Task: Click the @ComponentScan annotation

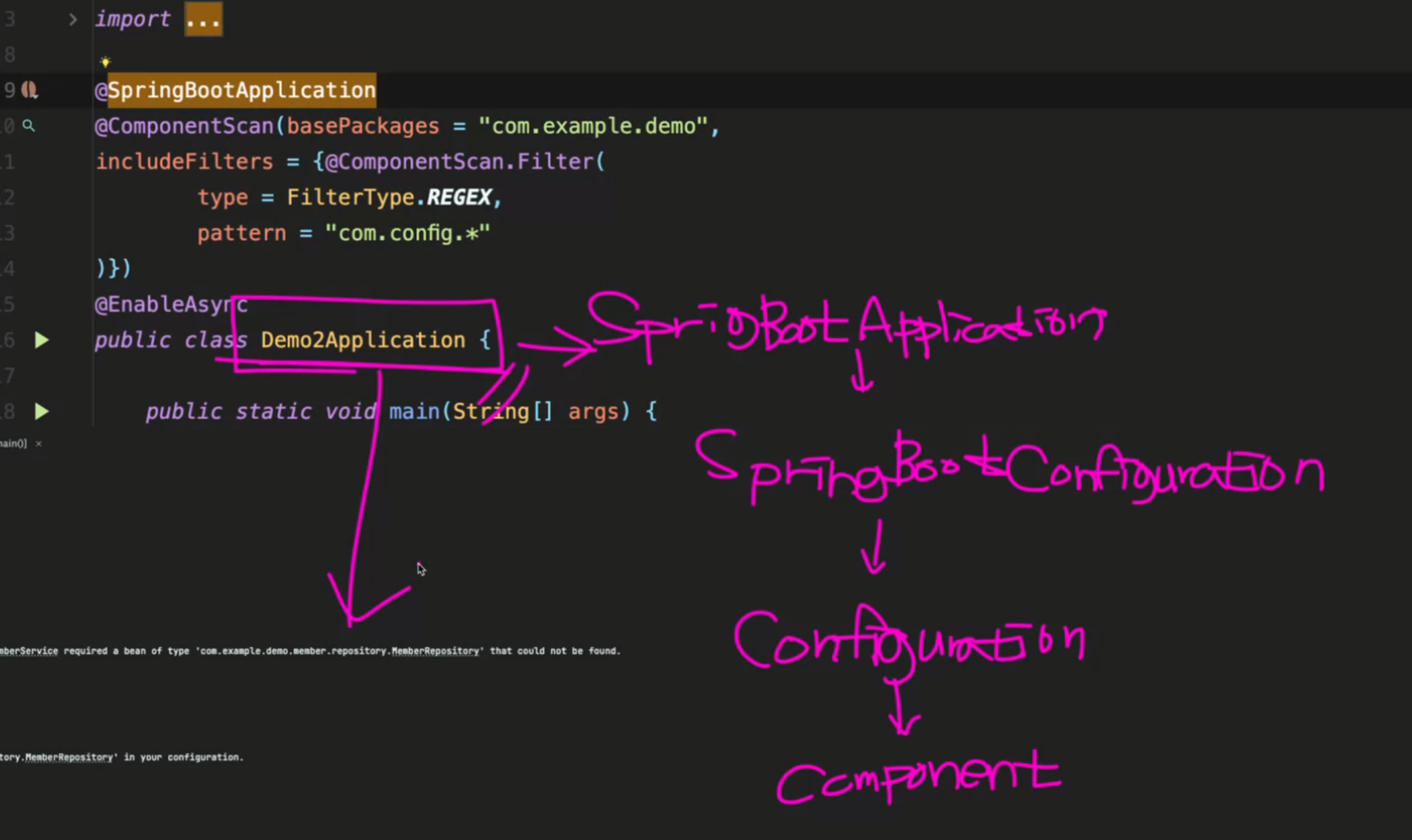Action: pos(184,126)
